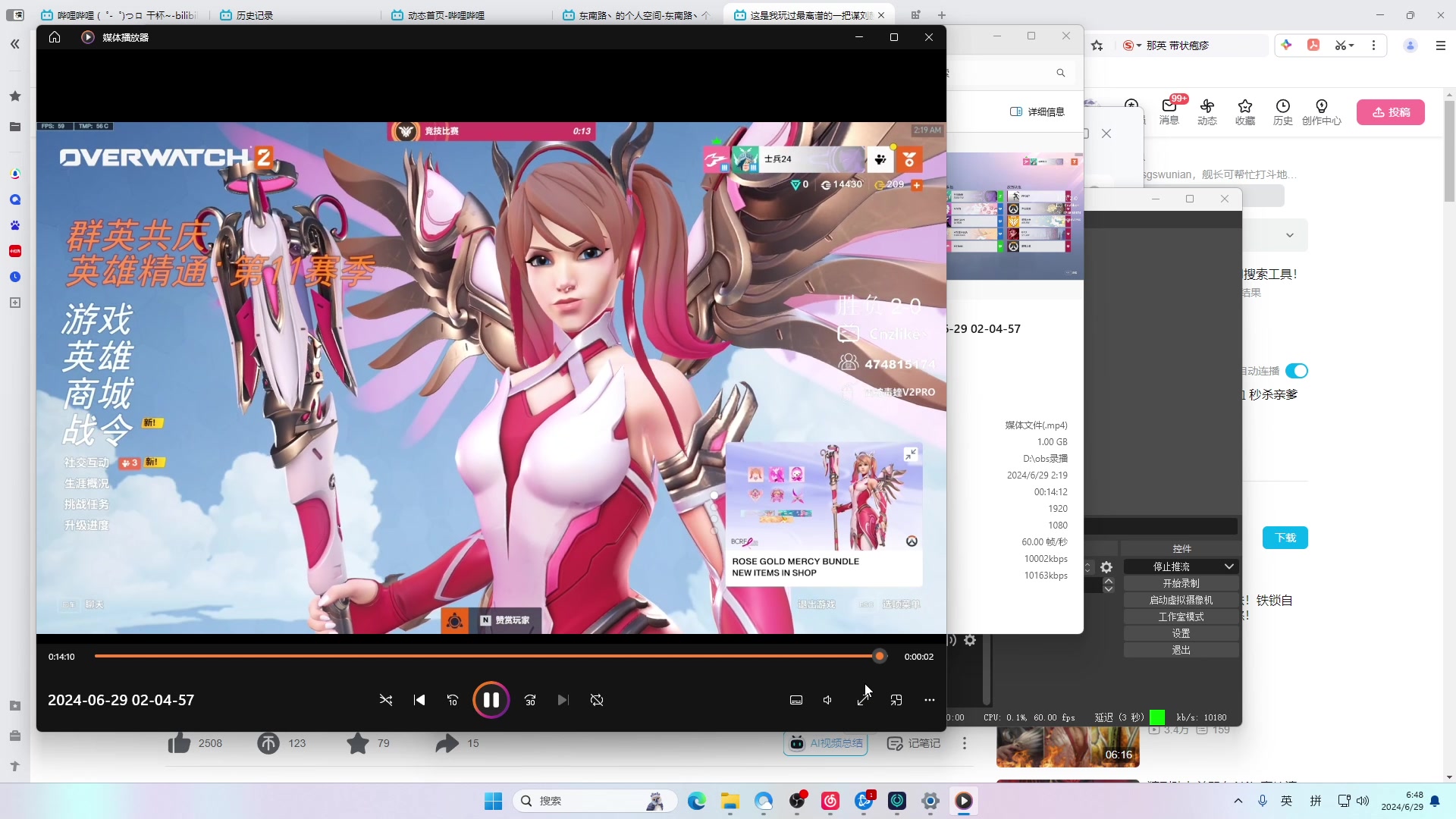Click the page vertical scrollbar
Viewport: 1456px width, 819px height.
tap(1449, 152)
